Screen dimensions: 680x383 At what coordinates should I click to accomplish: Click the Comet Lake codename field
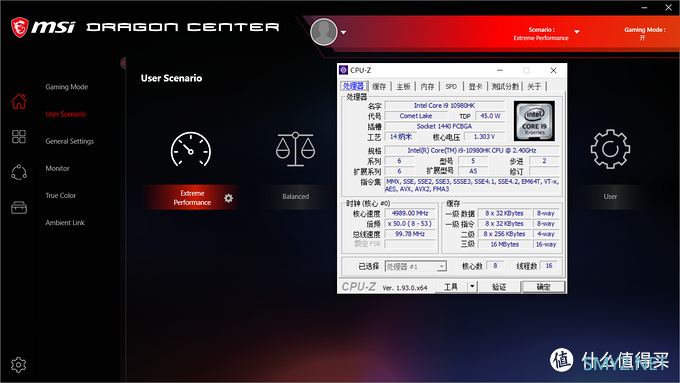click(x=416, y=116)
